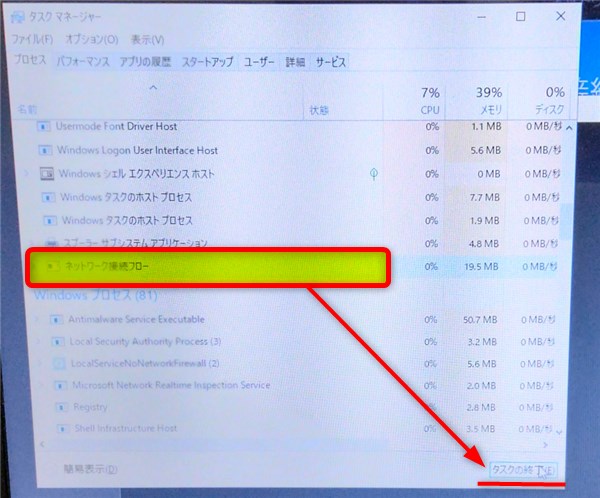Sort by the CPU column header
The width and height of the screenshot is (600, 498).
point(430,110)
